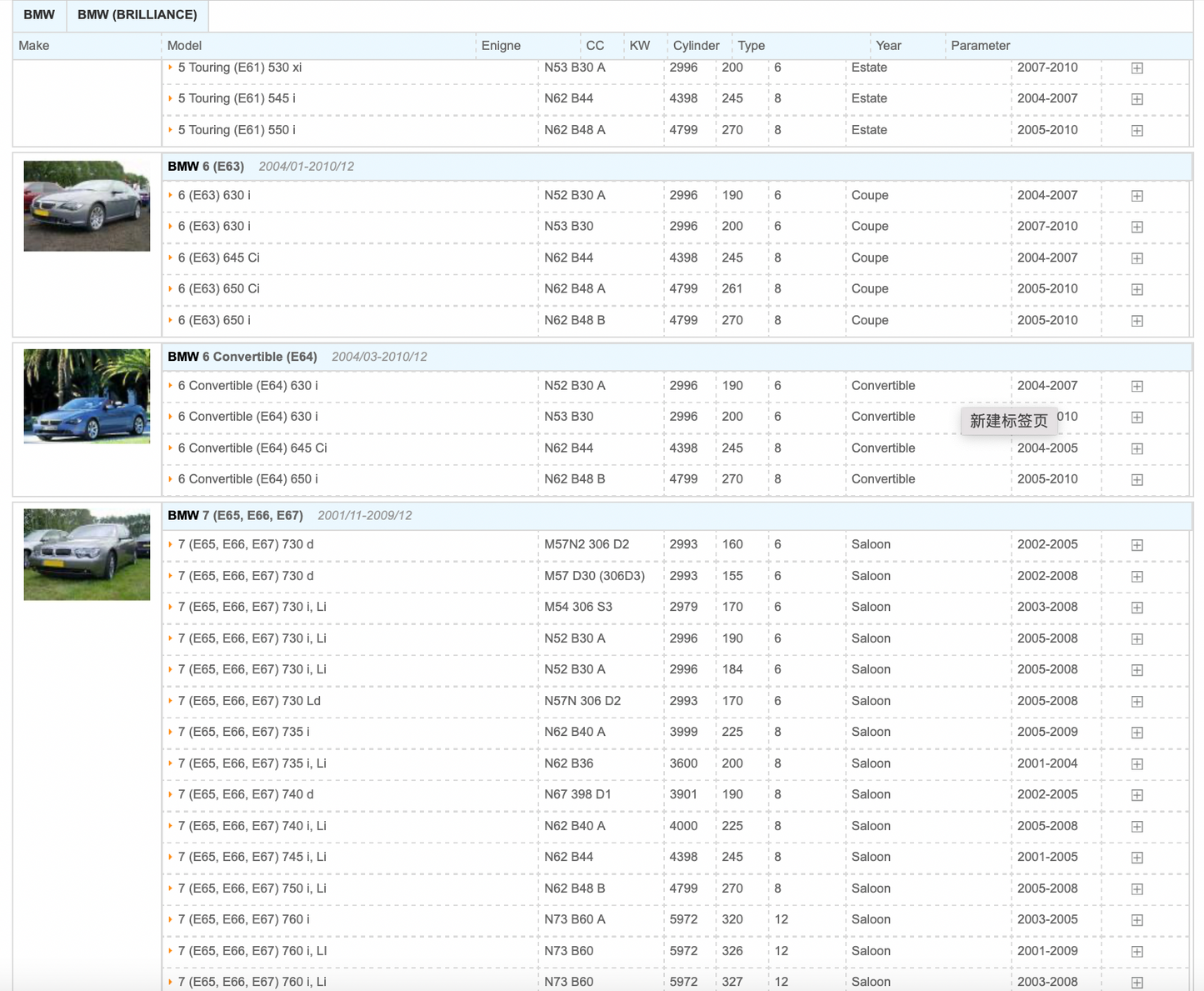Expand parameters for 5 Touring 550 i
1204x991 pixels.
click(x=1137, y=130)
